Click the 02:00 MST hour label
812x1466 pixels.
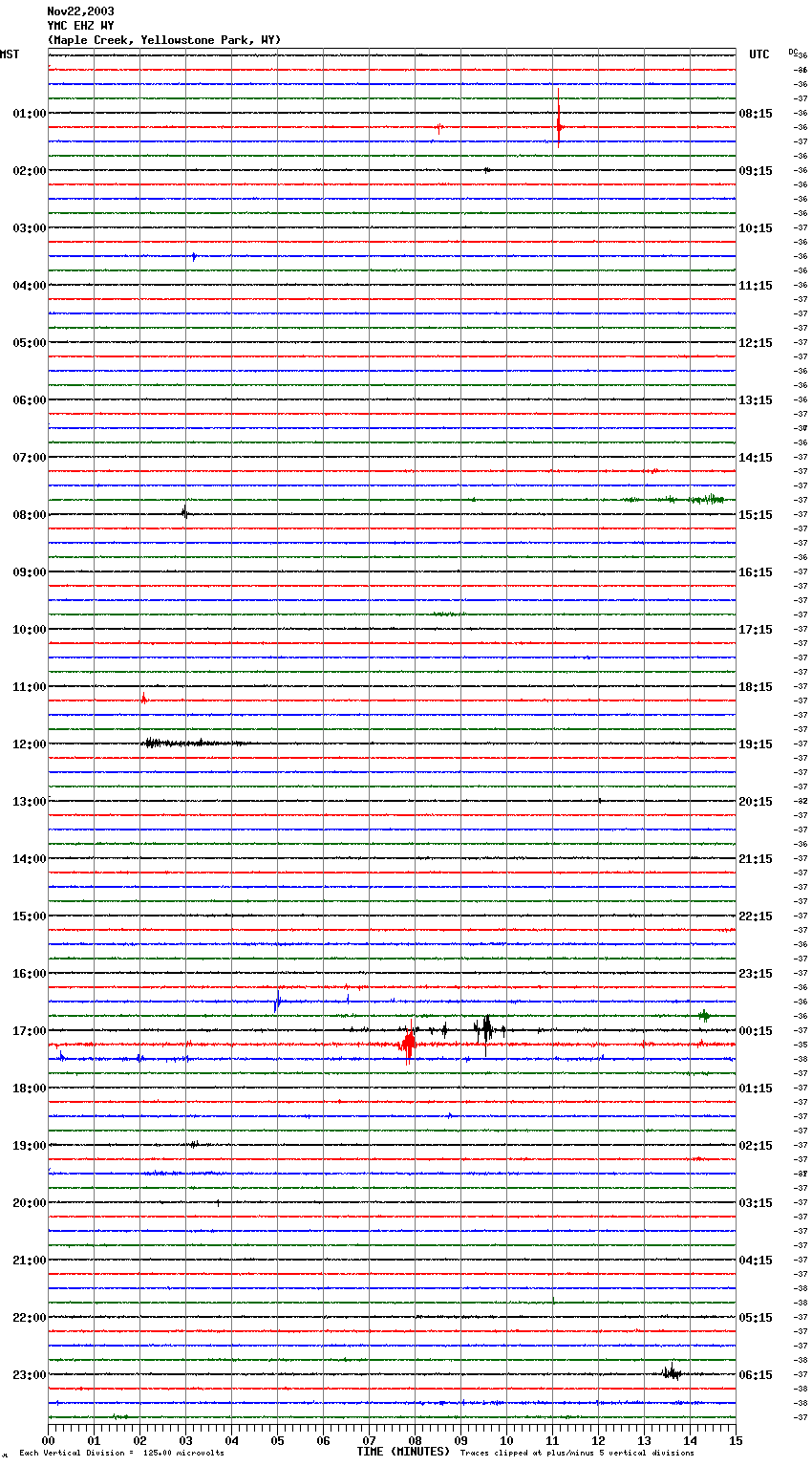coord(30,171)
